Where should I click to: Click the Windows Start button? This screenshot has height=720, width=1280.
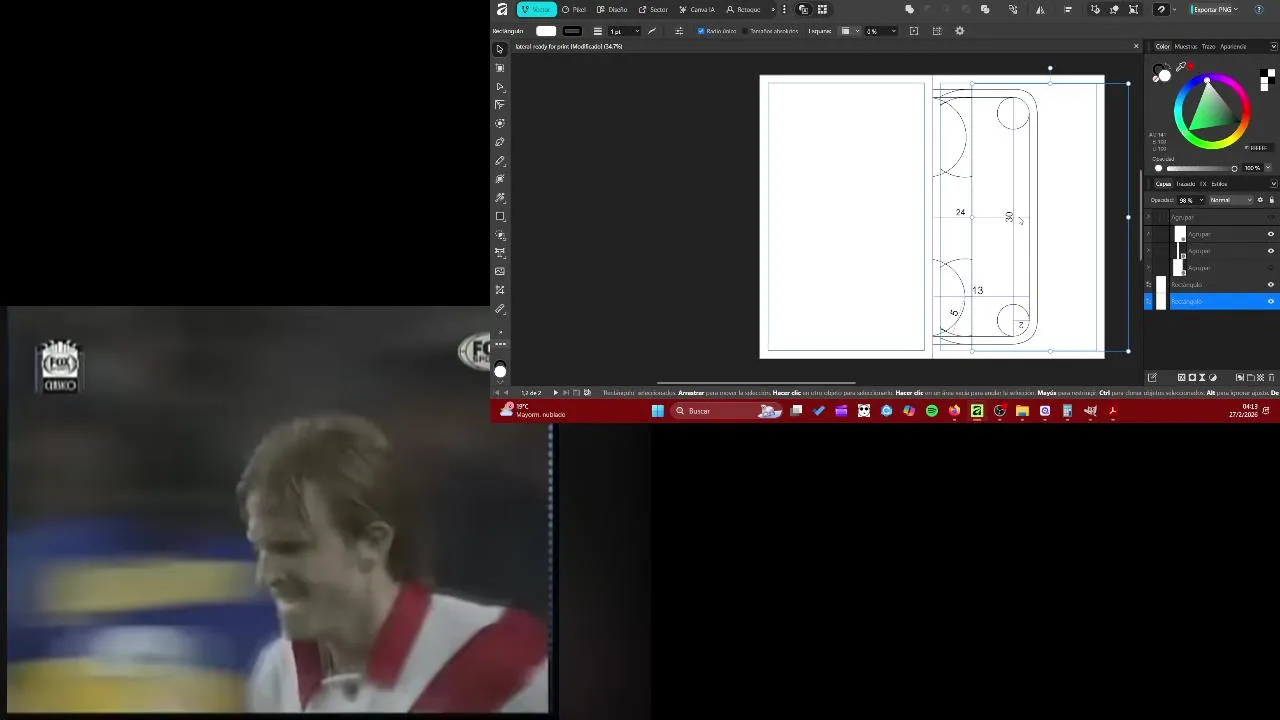pos(658,411)
